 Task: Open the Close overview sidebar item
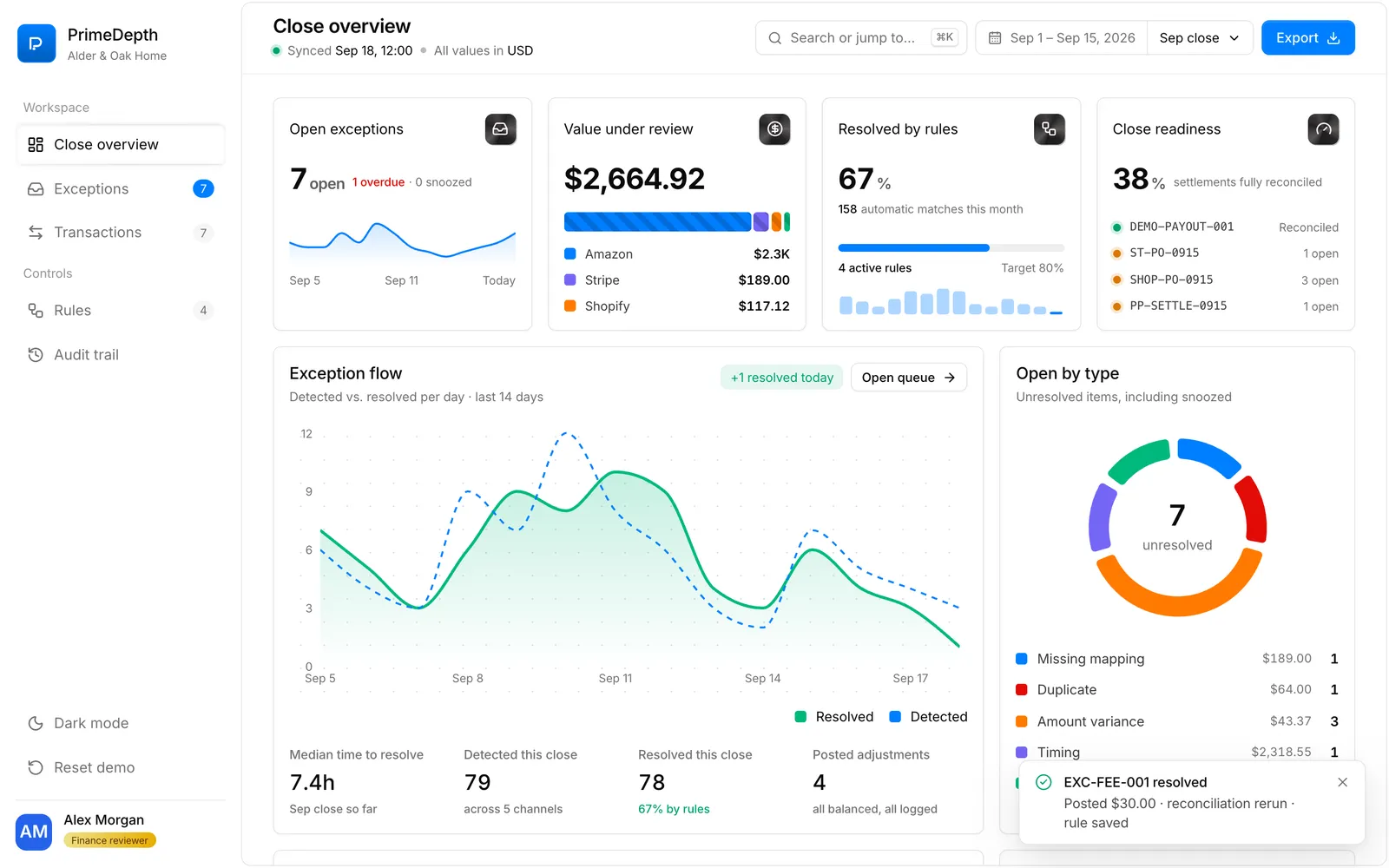(x=121, y=144)
